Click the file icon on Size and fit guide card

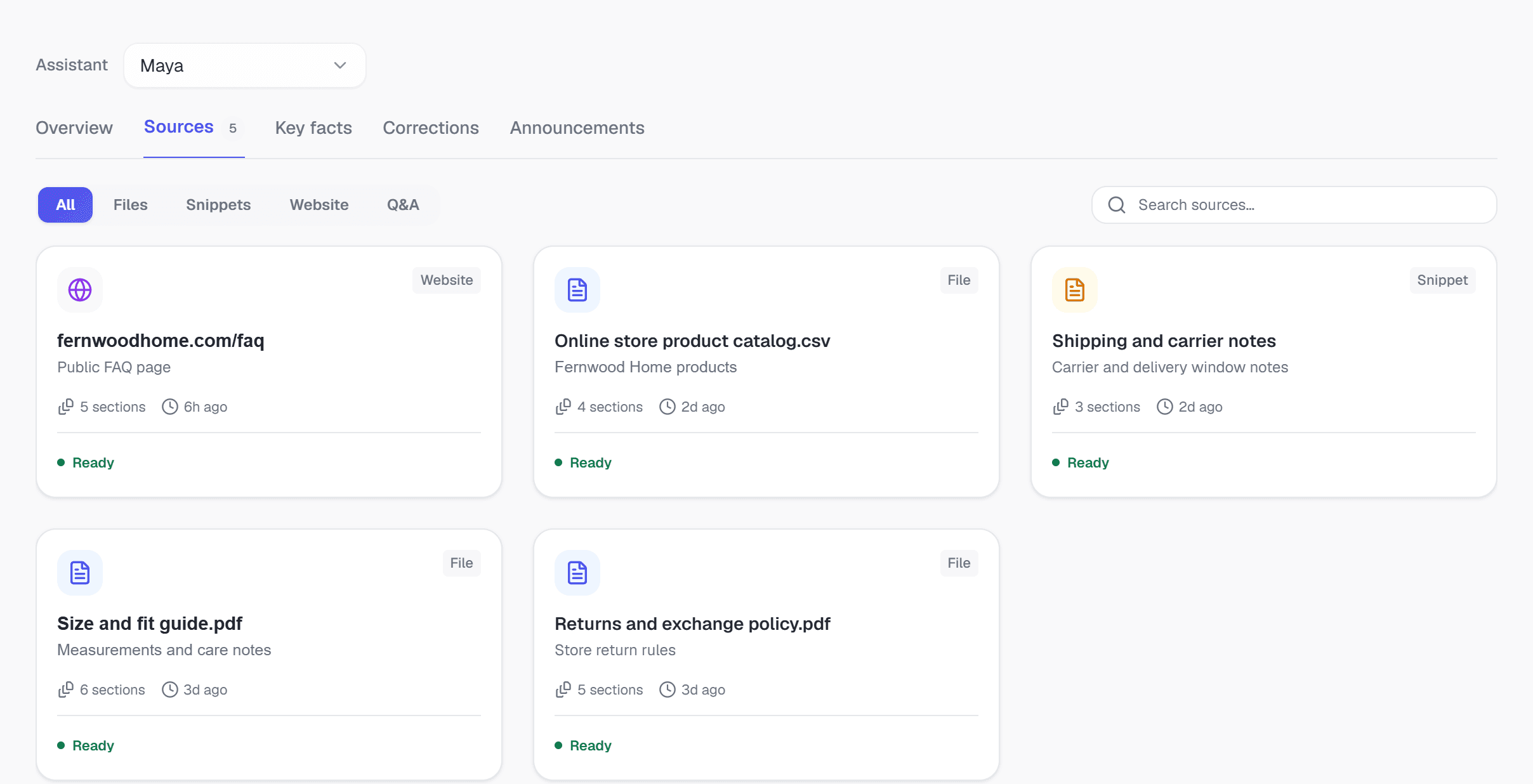click(80, 573)
